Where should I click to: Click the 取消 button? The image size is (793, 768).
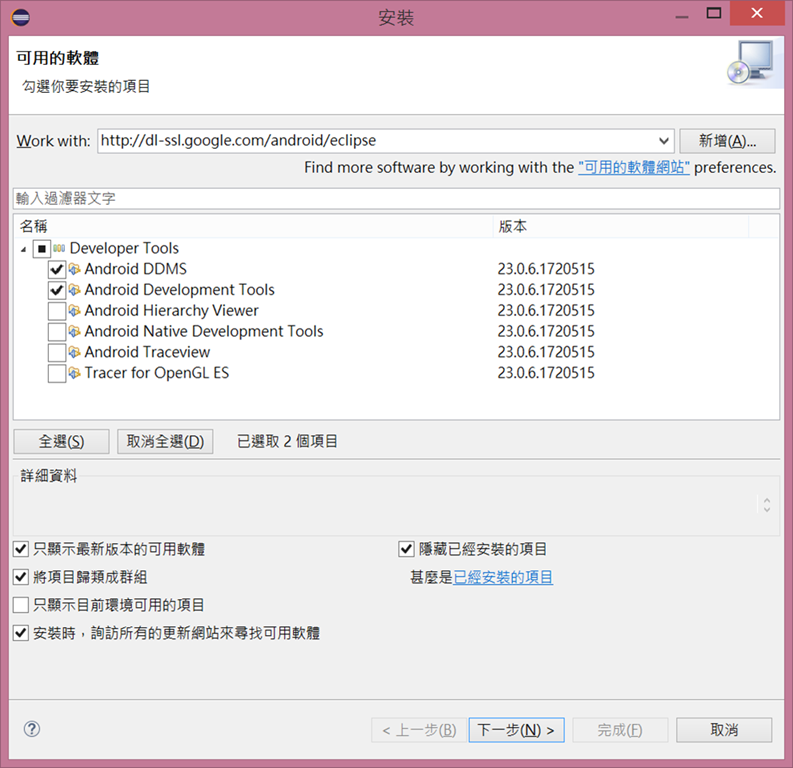(x=724, y=730)
